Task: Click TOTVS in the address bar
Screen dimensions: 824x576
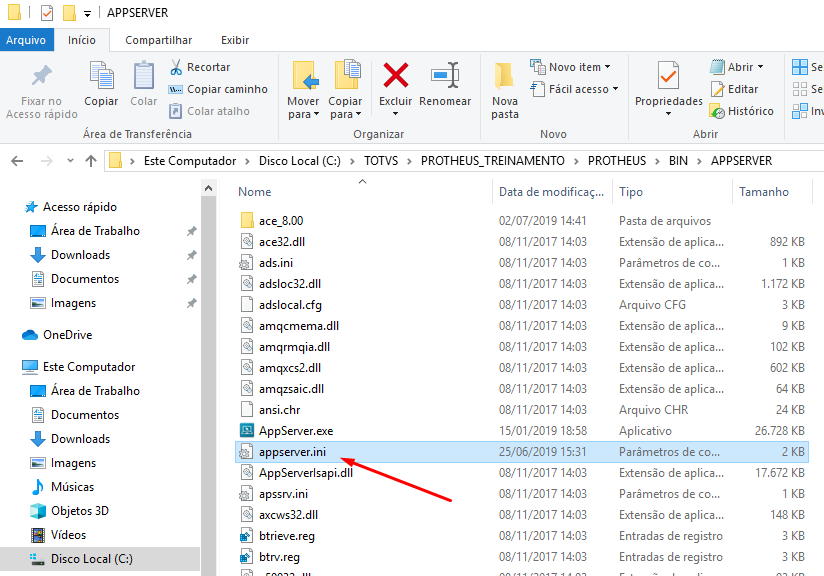Action: [x=381, y=161]
